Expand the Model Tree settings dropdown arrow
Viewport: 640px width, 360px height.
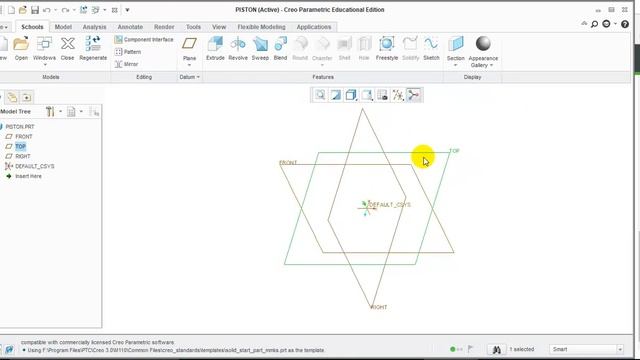point(60,111)
